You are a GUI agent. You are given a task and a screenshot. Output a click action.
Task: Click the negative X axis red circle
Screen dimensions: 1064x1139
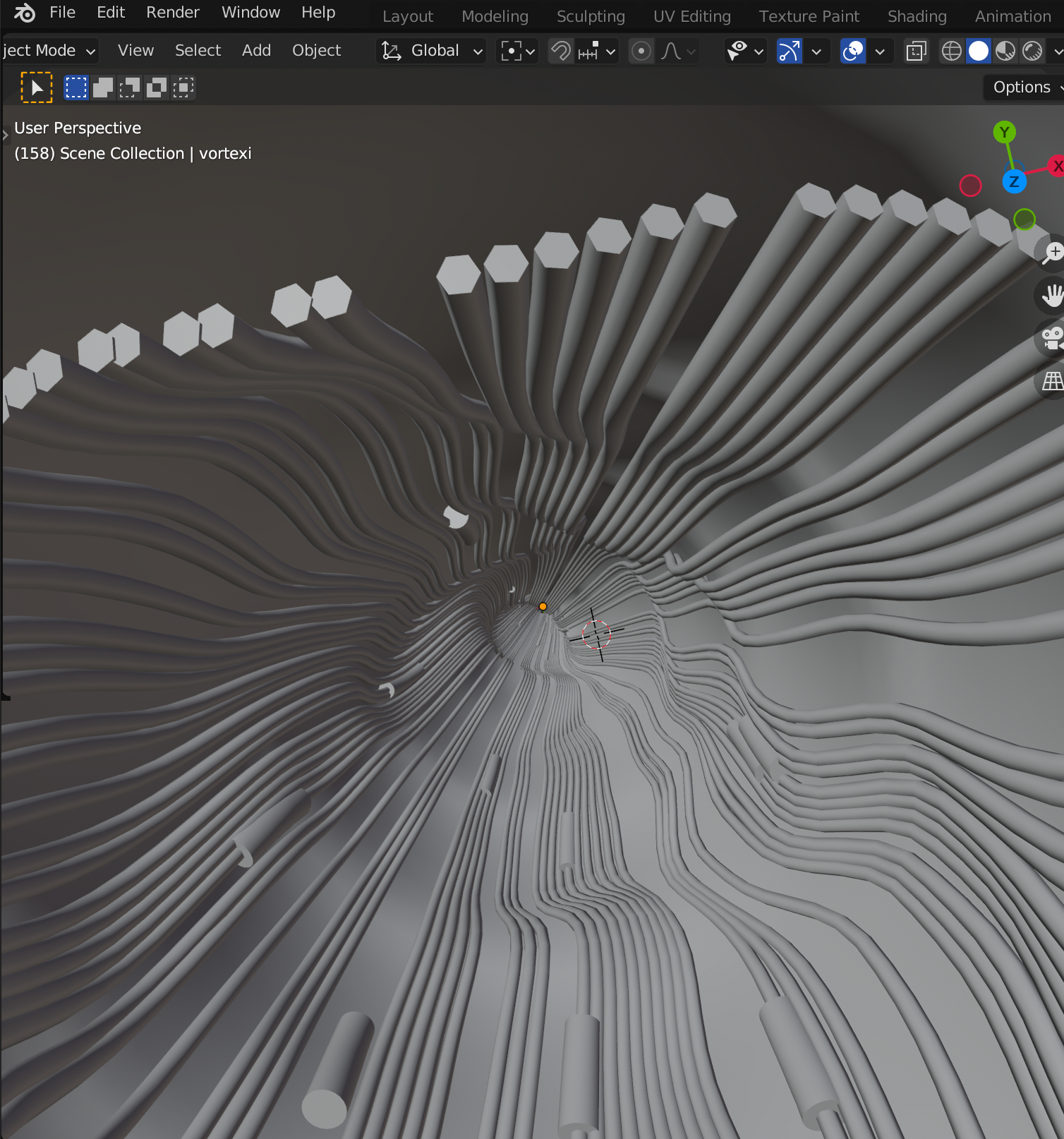tap(971, 186)
